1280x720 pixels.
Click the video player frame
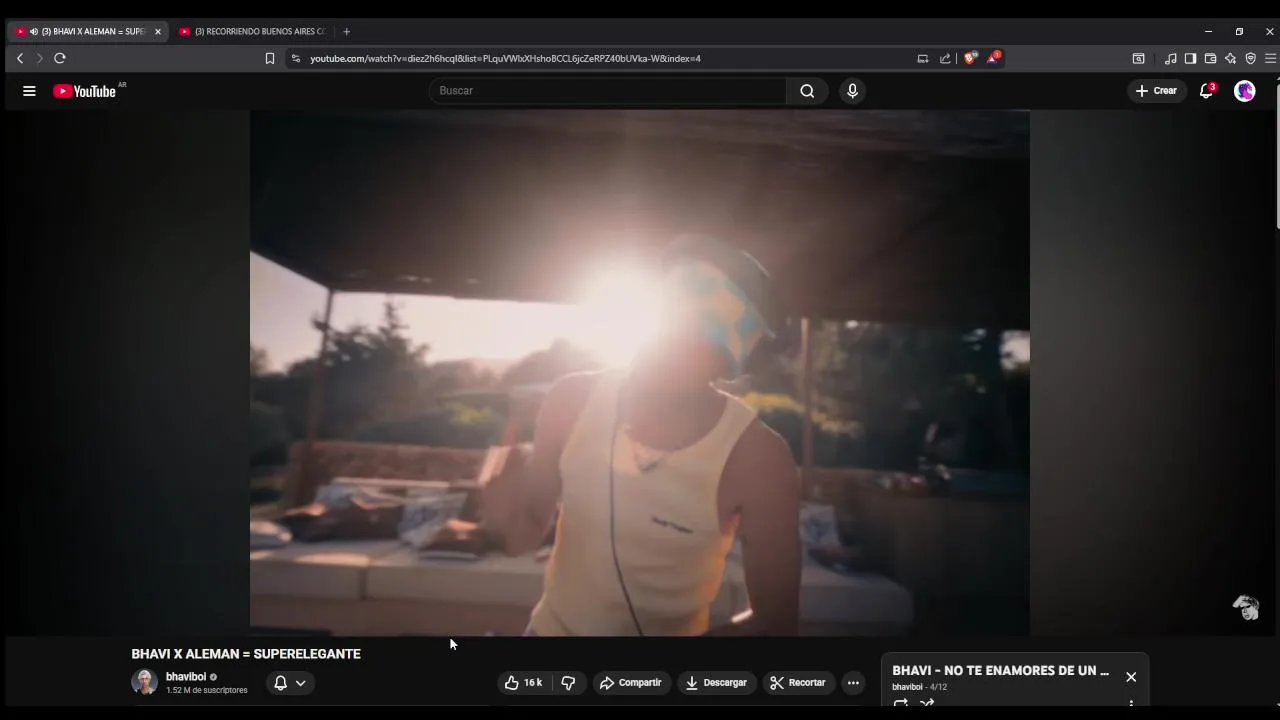[x=640, y=373]
